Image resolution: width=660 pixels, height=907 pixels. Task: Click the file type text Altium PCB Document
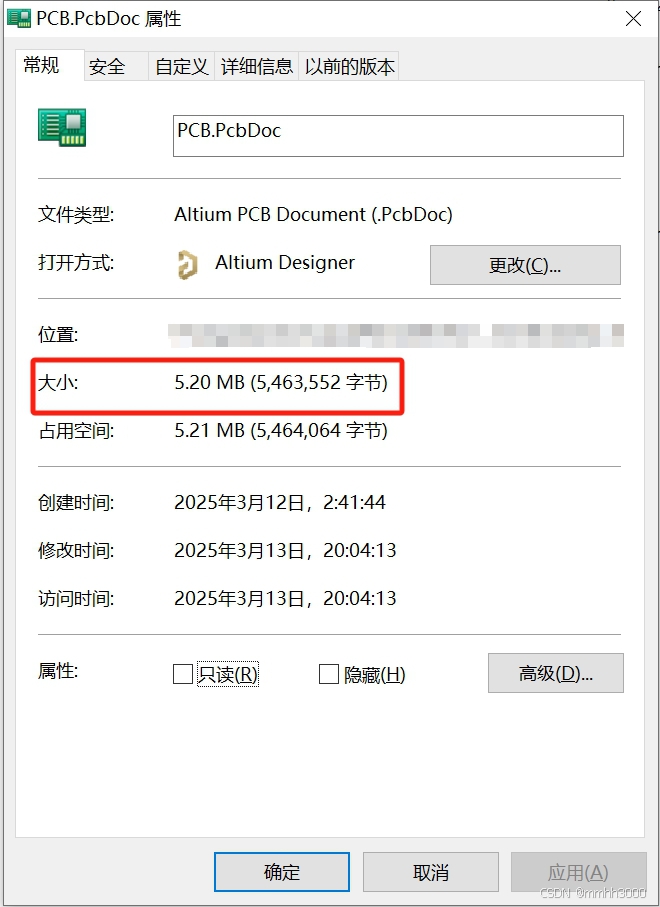click(x=313, y=215)
